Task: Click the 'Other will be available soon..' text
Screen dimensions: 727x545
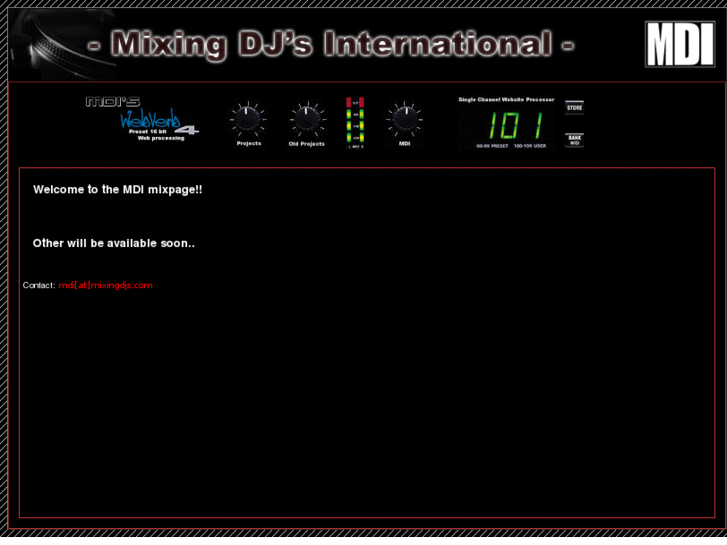Action: pyautogui.click(x=114, y=243)
